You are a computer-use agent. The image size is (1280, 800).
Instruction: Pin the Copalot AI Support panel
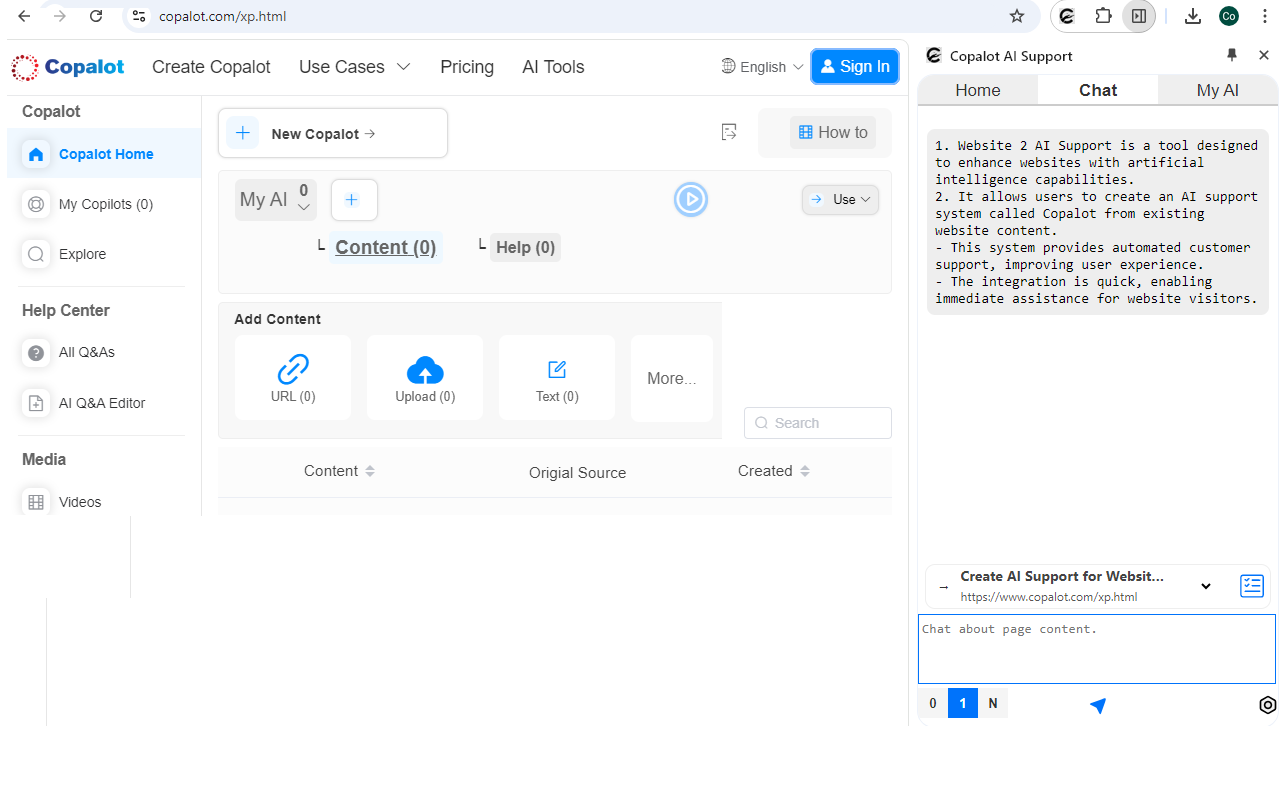1232,55
